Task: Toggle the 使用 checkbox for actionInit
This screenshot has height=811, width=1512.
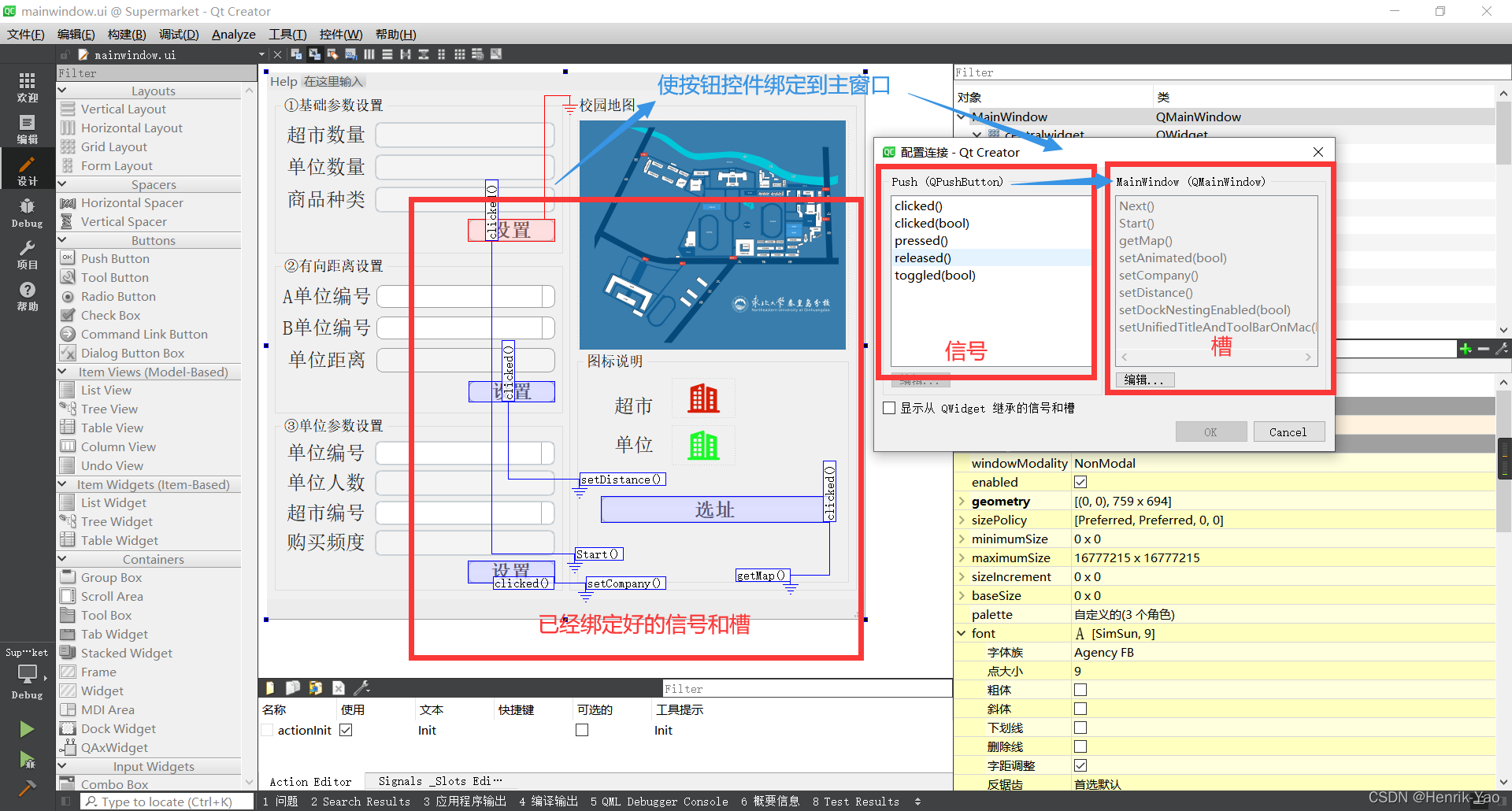Action: tap(346, 730)
